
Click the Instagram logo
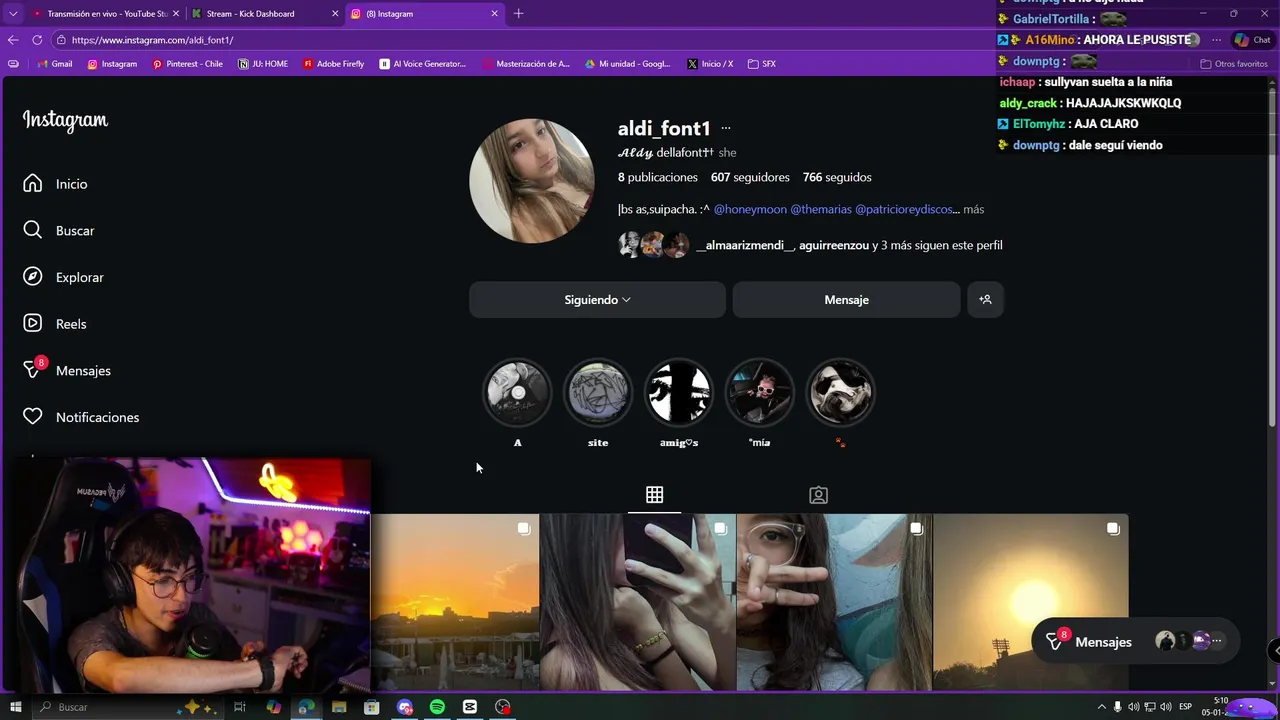coord(65,121)
